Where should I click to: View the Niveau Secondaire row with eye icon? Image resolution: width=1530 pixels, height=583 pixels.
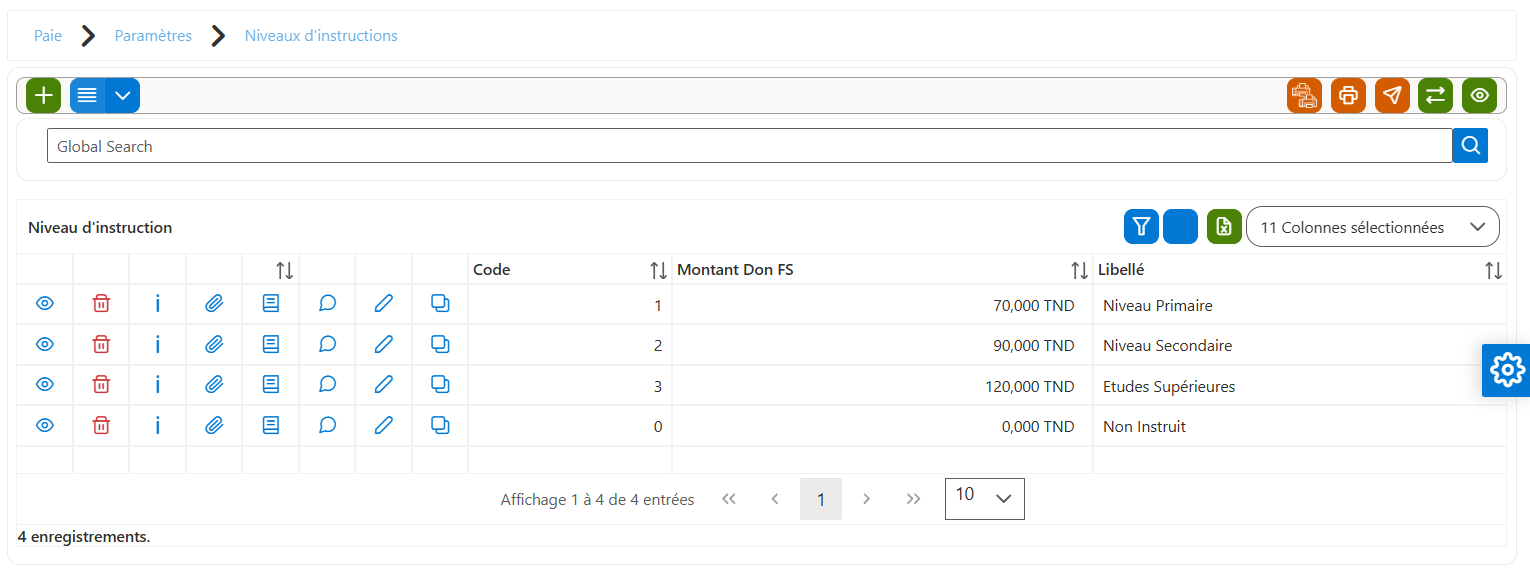(x=45, y=344)
